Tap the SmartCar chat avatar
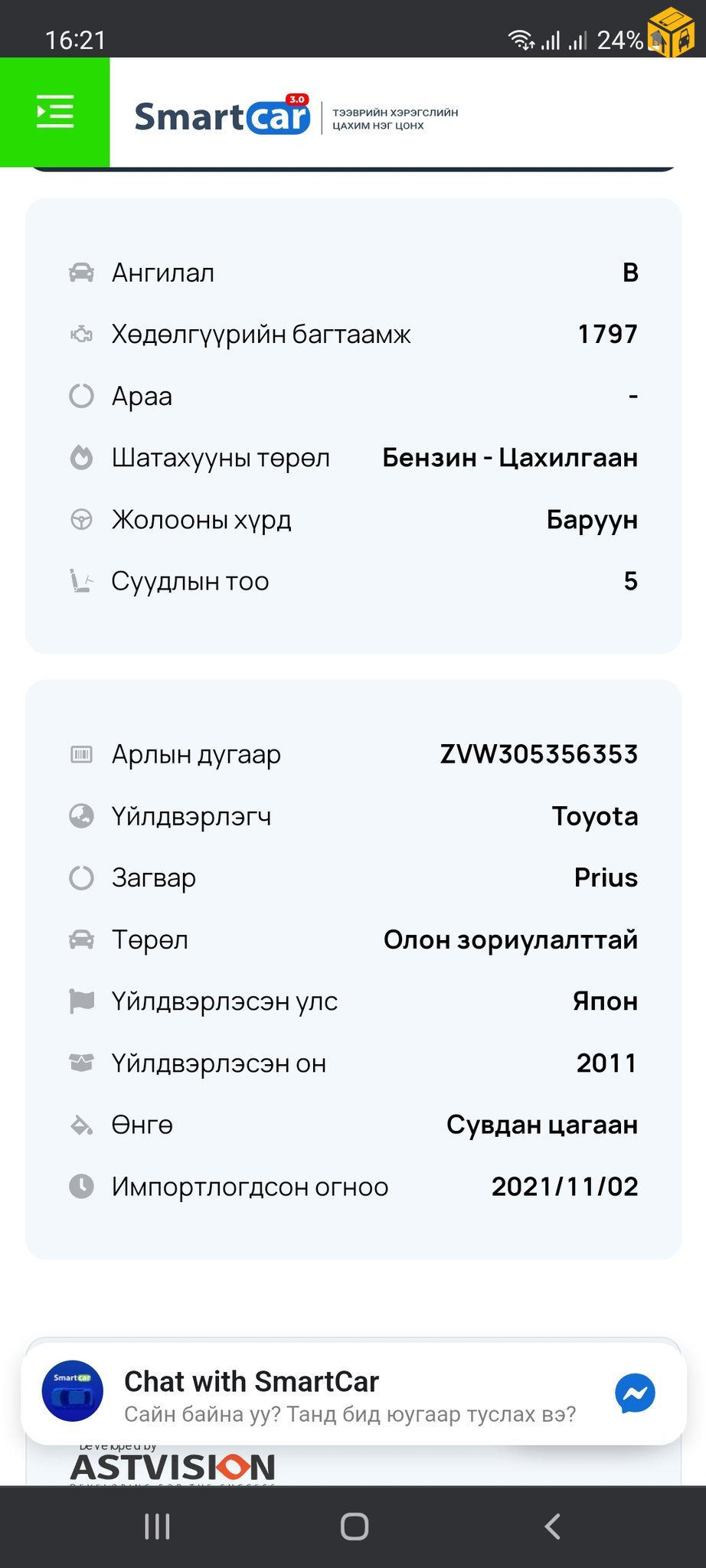 pos(72,1391)
